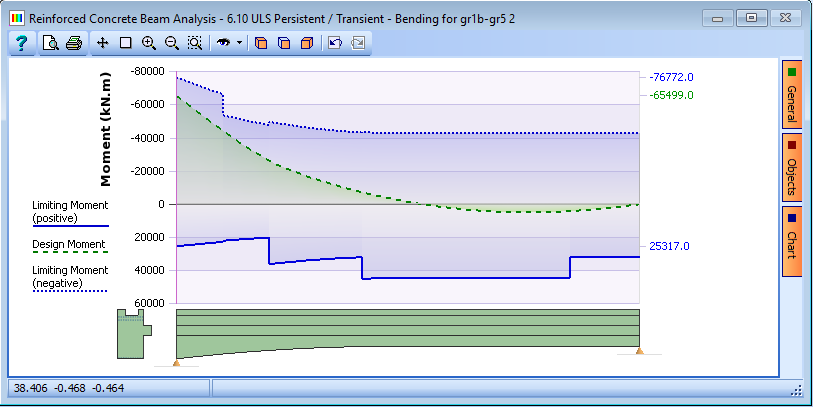Click the -80000 axis label
The height and width of the screenshot is (407, 813).
coord(150,71)
